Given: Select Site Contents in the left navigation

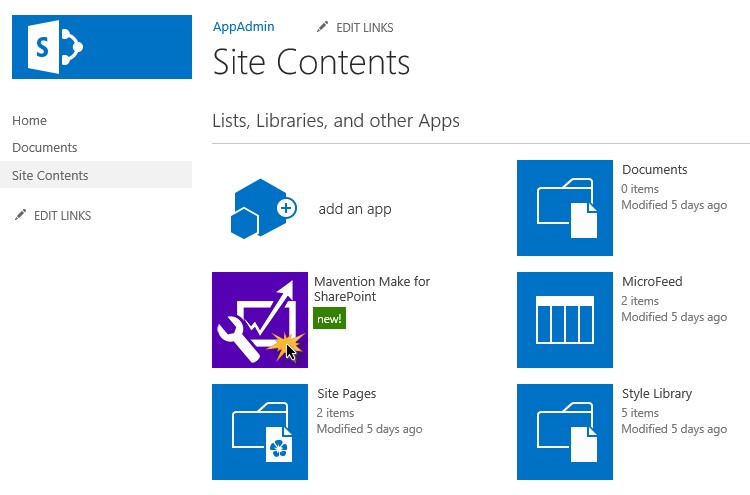Looking at the screenshot, I should point(50,176).
